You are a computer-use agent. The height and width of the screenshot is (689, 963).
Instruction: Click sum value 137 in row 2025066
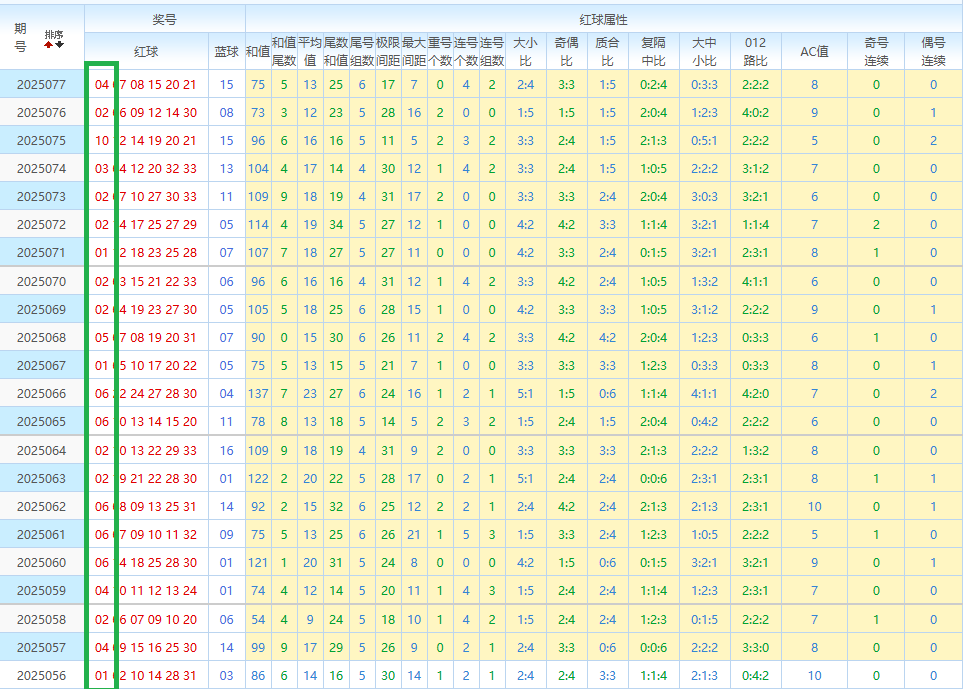point(258,394)
